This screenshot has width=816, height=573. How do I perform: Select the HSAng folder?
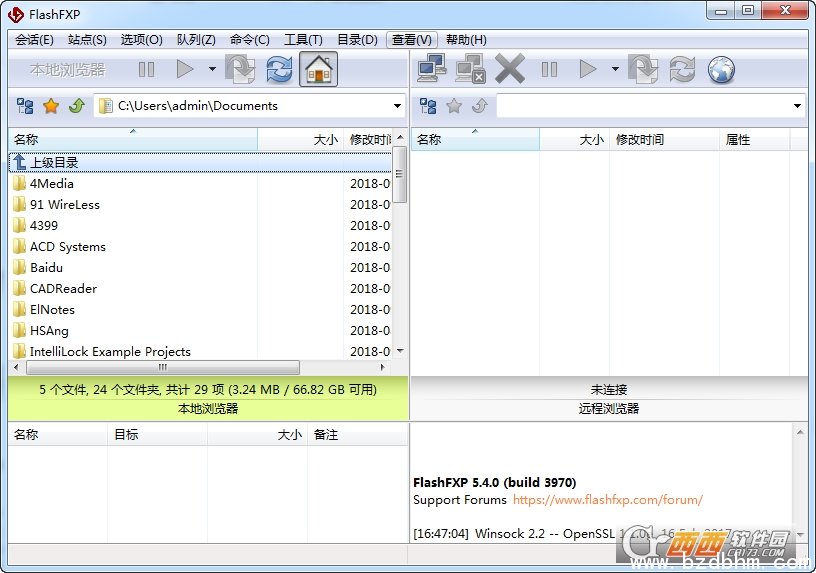click(x=49, y=330)
